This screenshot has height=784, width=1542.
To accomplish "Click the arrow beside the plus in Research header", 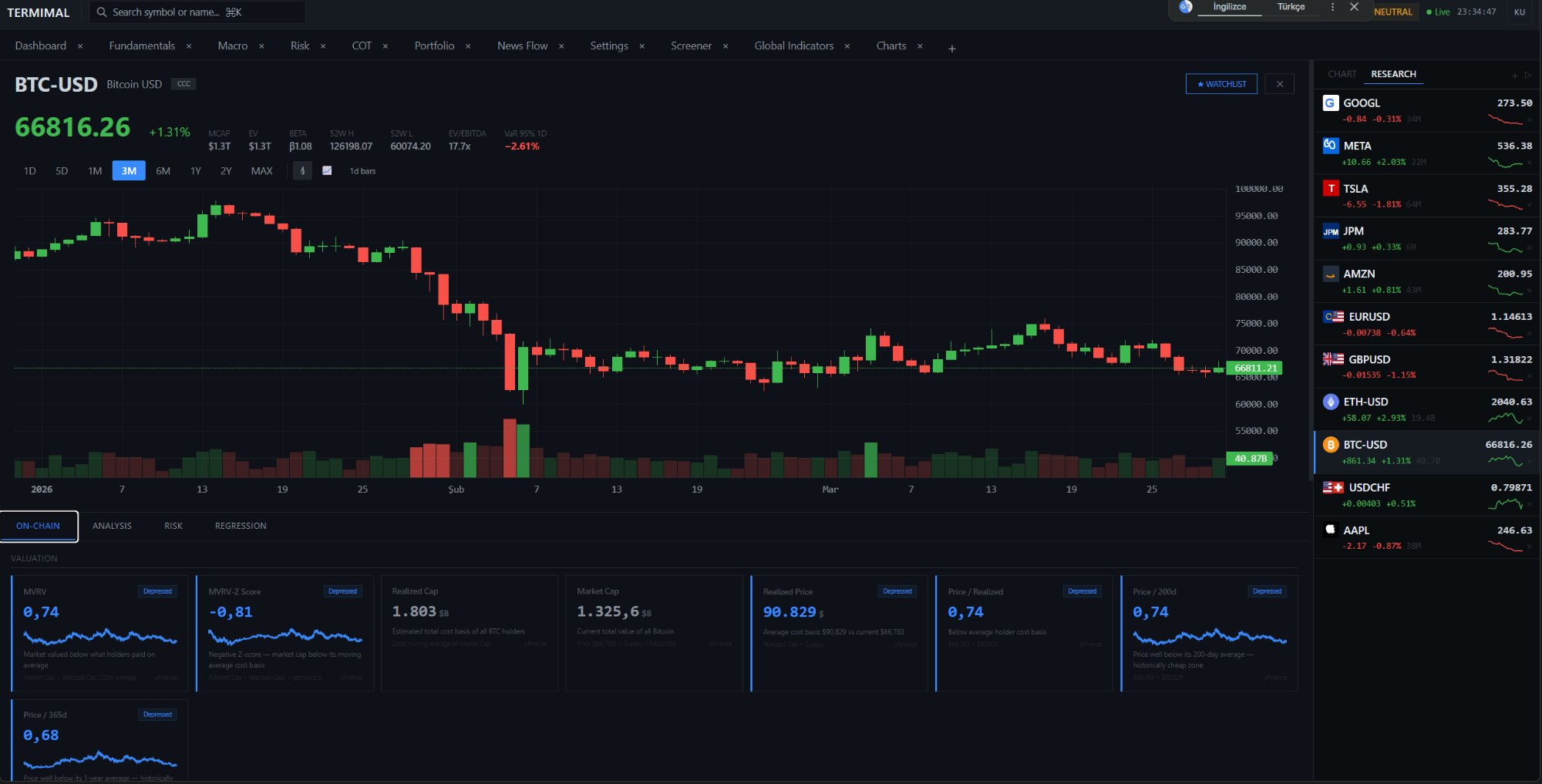I will pyautogui.click(x=1527, y=74).
